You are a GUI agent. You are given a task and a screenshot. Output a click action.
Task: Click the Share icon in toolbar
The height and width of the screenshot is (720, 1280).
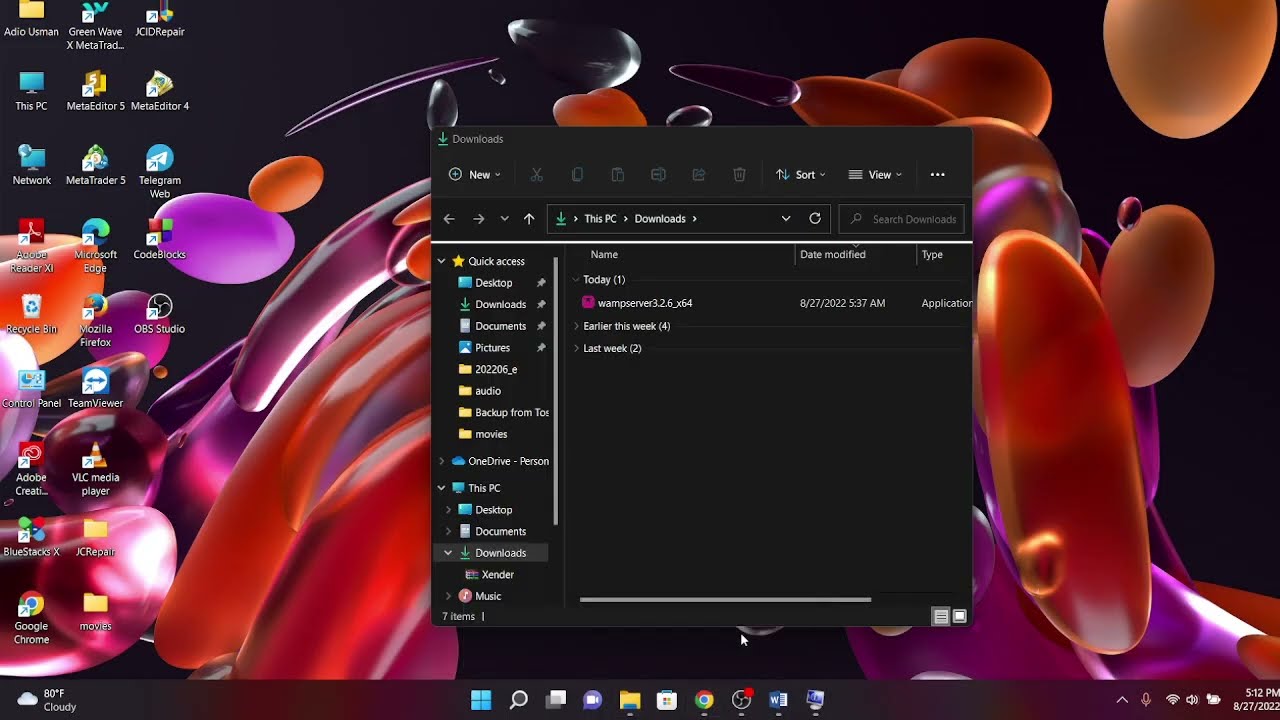click(x=698, y=174)
